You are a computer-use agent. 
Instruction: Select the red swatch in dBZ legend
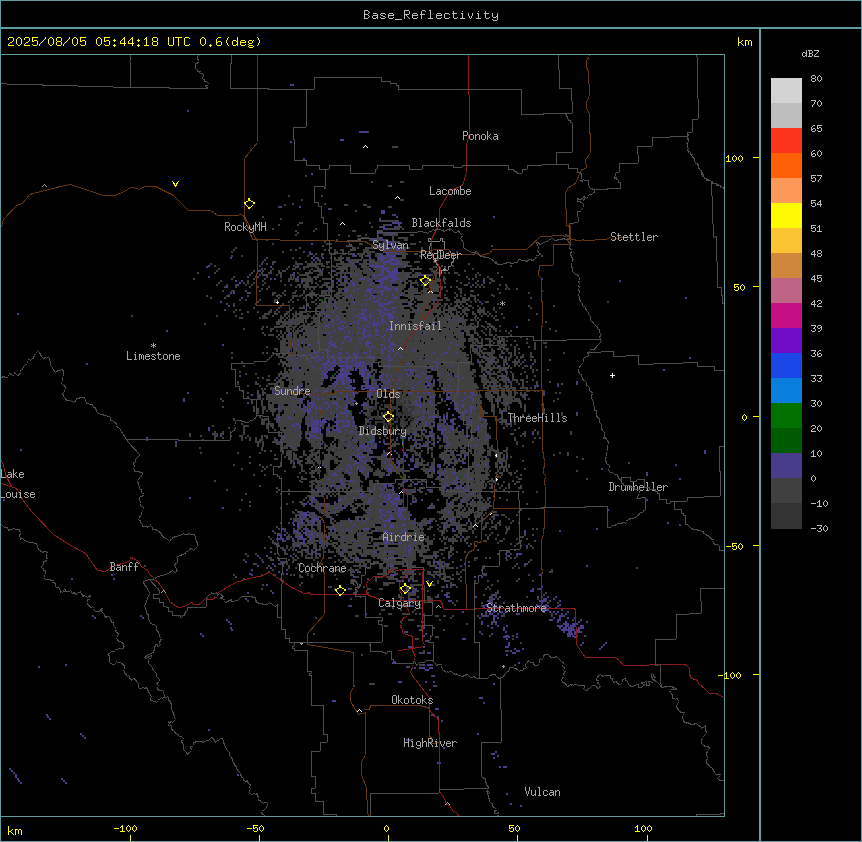(x=786, y=140)
